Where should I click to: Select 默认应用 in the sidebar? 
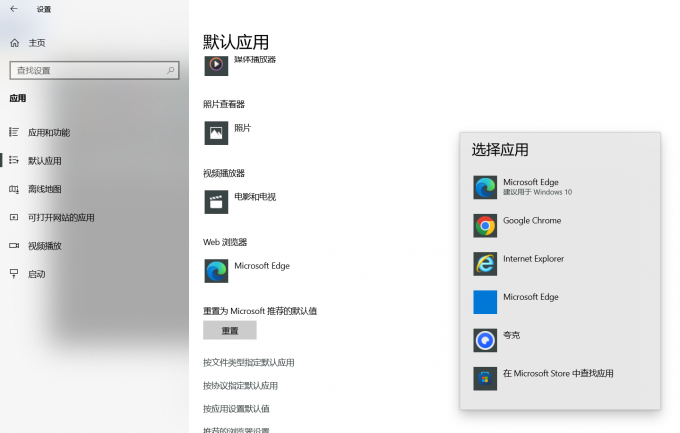click(45, 161)
